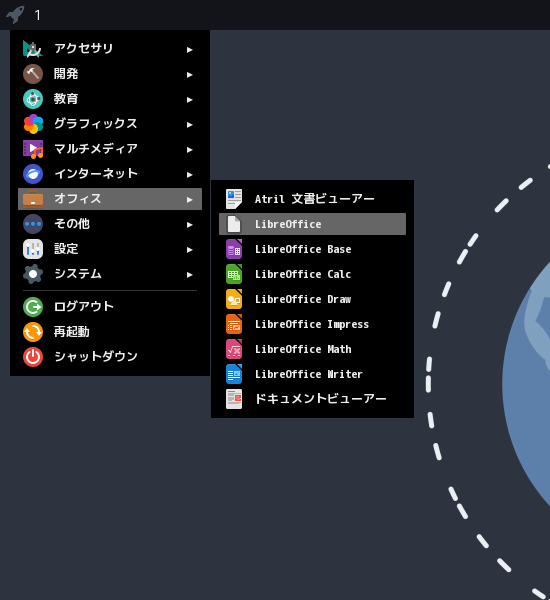Click the 教育 atom icon
Viewport: 550px width, 600px height.
(x=33, y=99)
